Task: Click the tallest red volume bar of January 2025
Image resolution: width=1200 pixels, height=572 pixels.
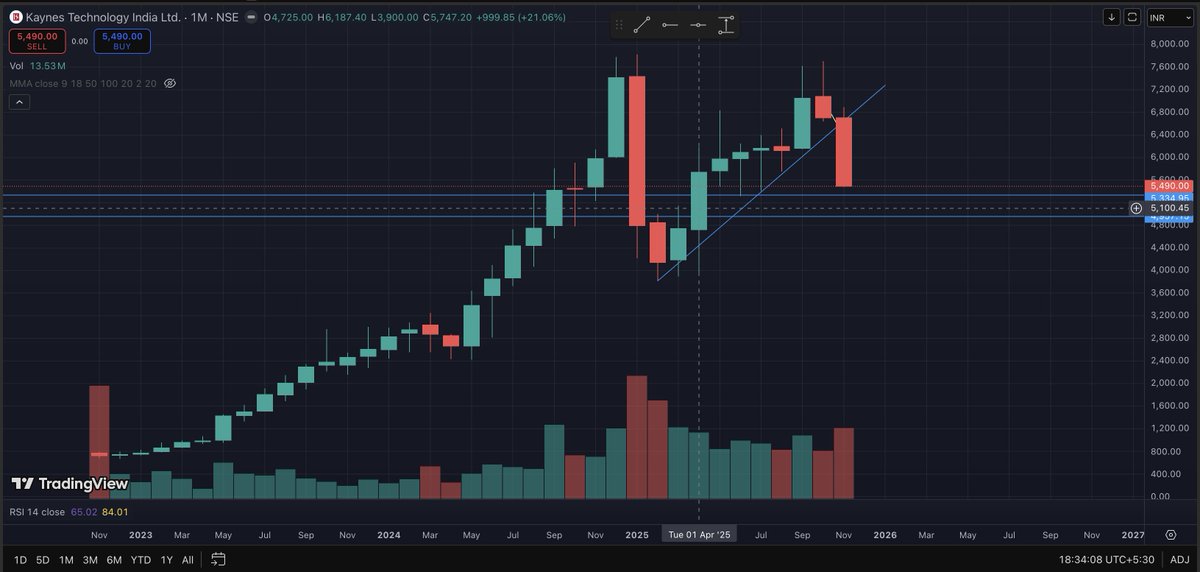Action: tap(637, 437)
